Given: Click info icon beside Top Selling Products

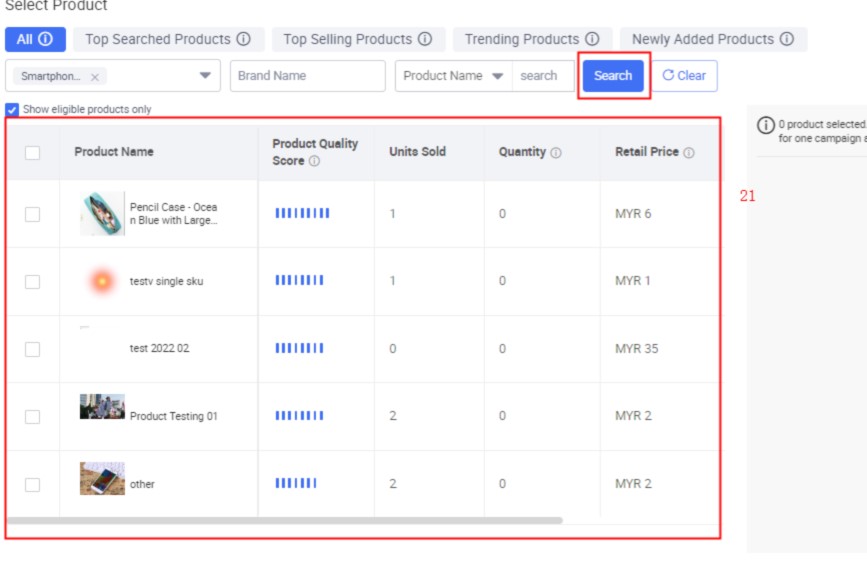Looking at the screenshot, I should point(425,39).
